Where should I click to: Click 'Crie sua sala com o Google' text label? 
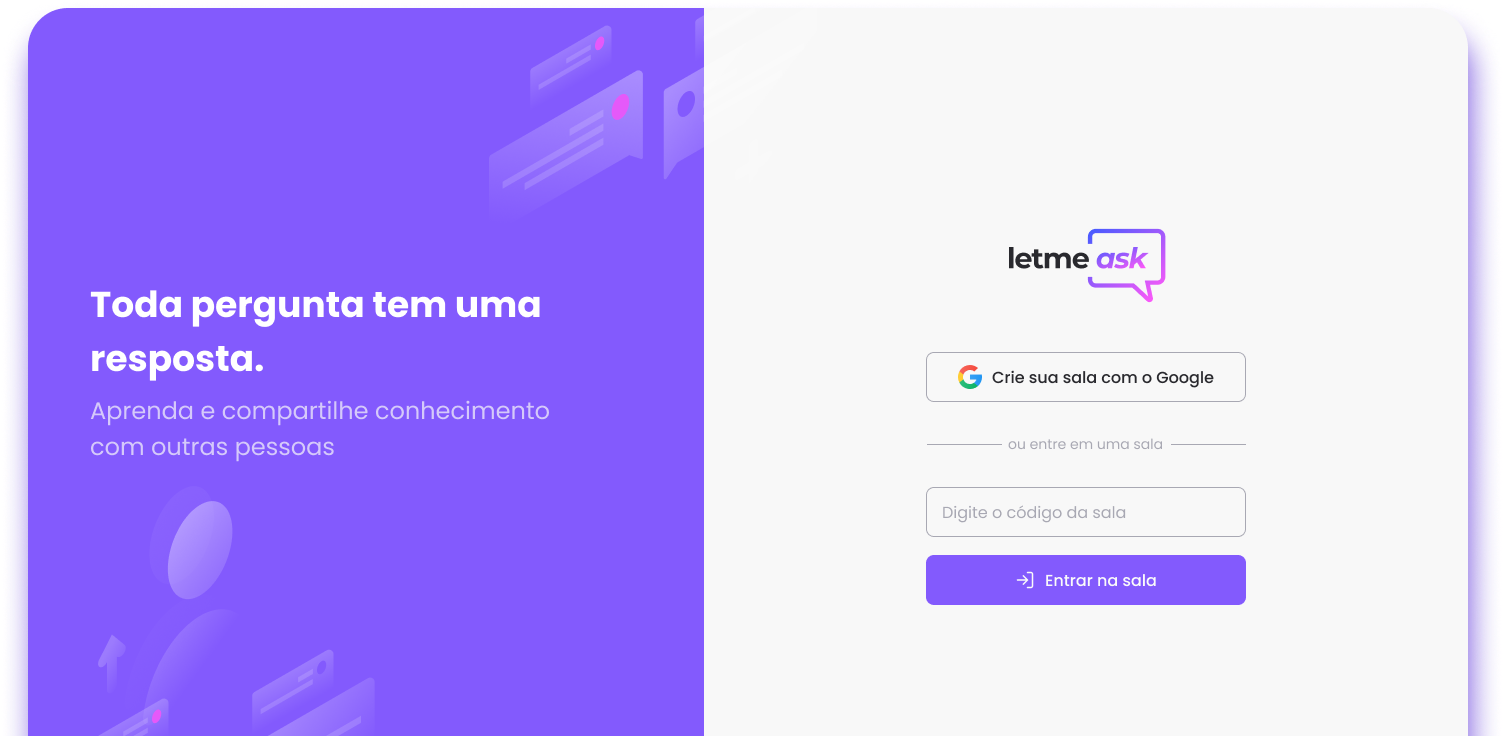1103,377
